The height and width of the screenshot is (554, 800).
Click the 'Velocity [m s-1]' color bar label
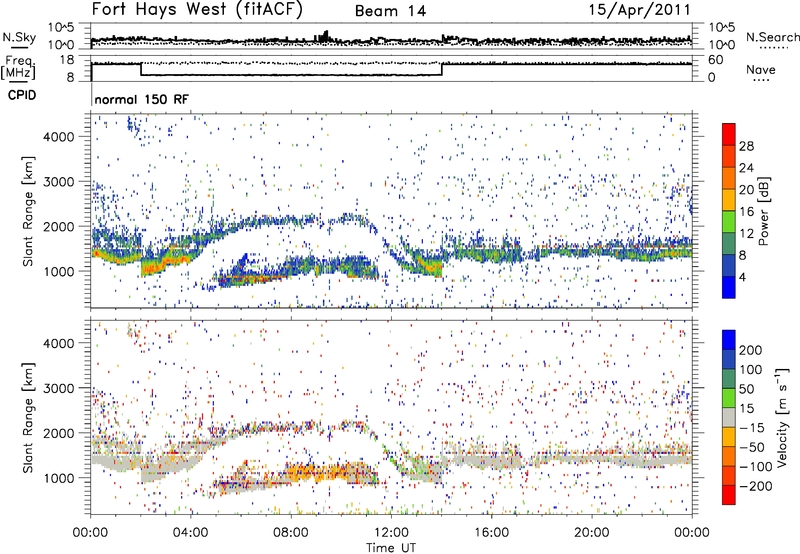click(x=782, y=417)
